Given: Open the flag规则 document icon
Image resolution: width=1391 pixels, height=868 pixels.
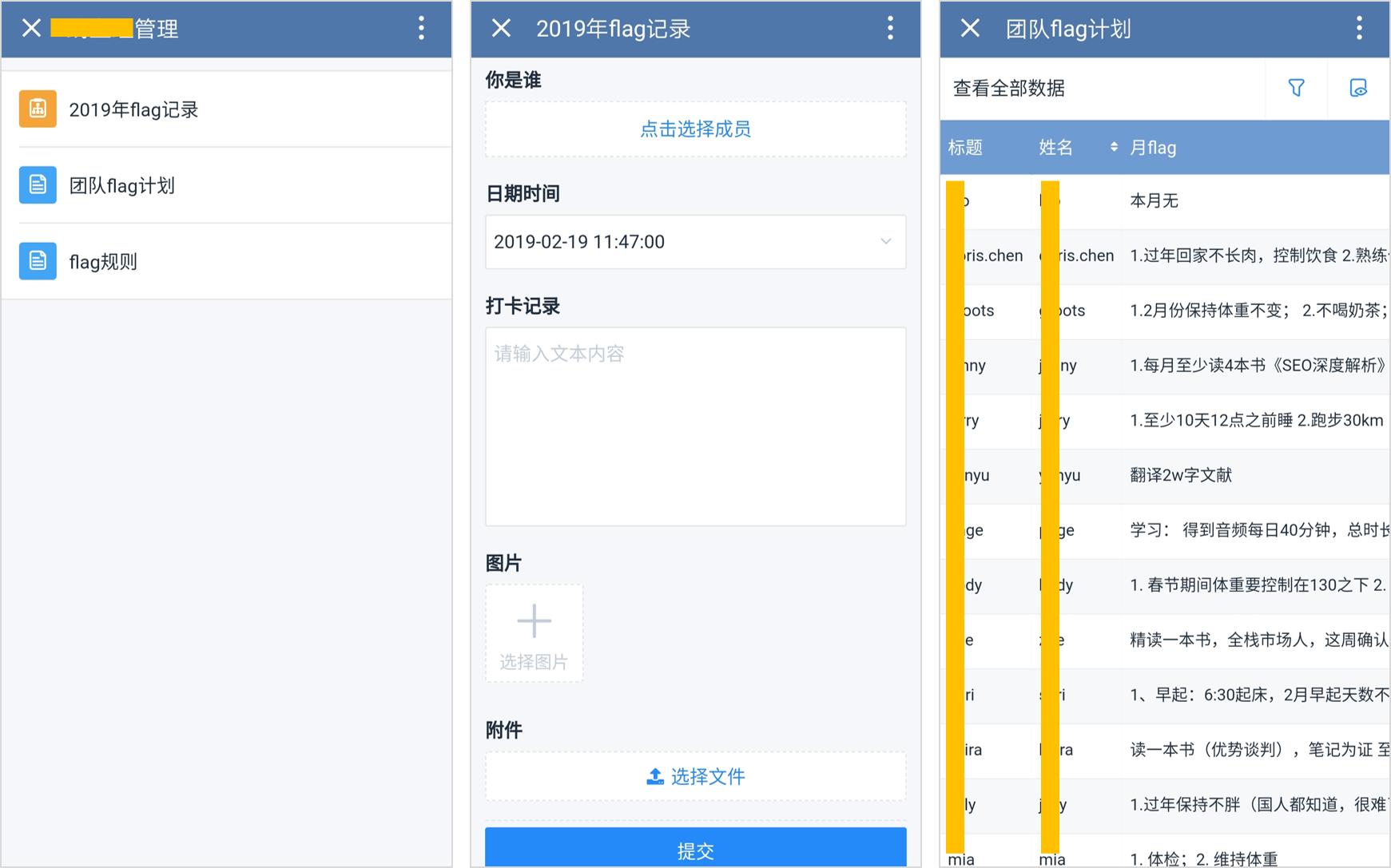Looking at the screenshot, I should pos(37,260).
